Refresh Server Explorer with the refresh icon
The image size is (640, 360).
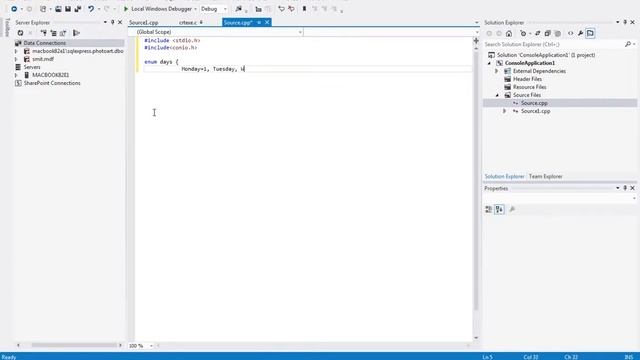[20, 33]
